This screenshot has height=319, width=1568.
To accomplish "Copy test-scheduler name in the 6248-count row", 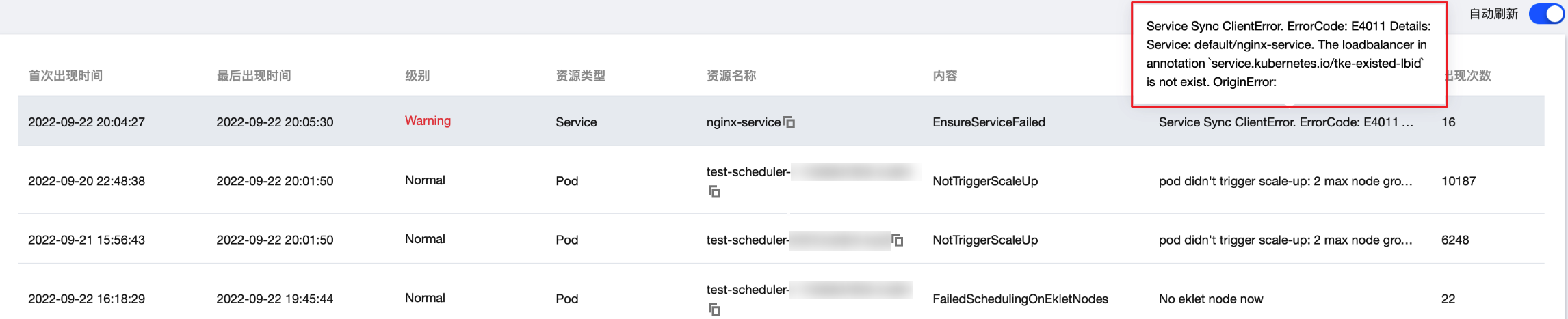I will [898, 240].
